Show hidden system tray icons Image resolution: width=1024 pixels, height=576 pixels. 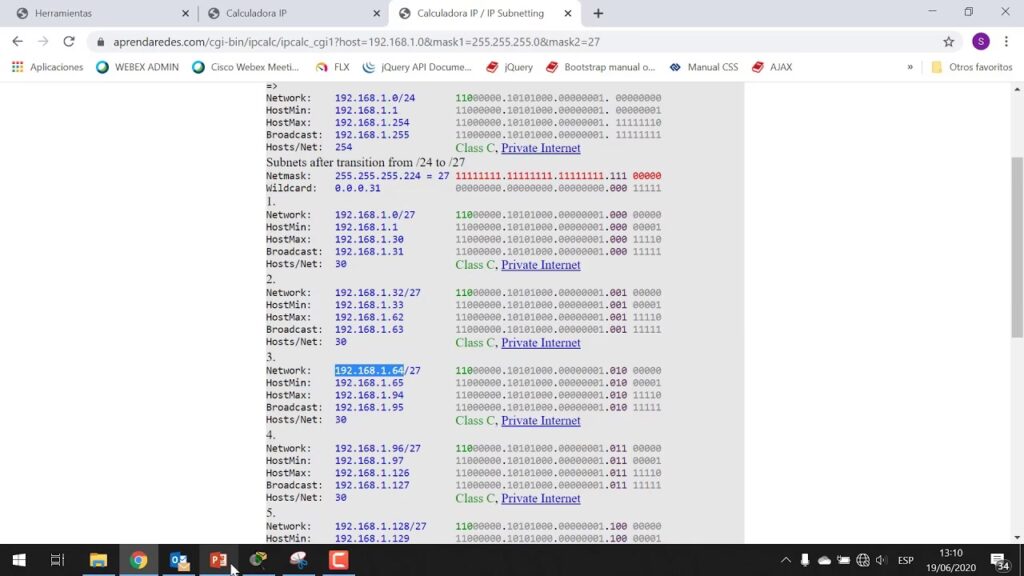click(786, 560)
